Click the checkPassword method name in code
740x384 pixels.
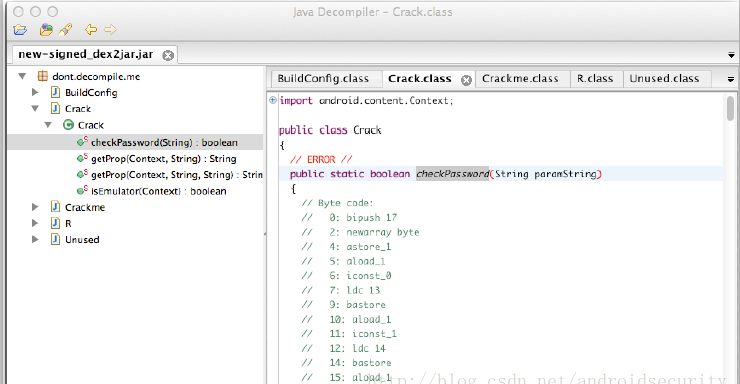(452, 174)
